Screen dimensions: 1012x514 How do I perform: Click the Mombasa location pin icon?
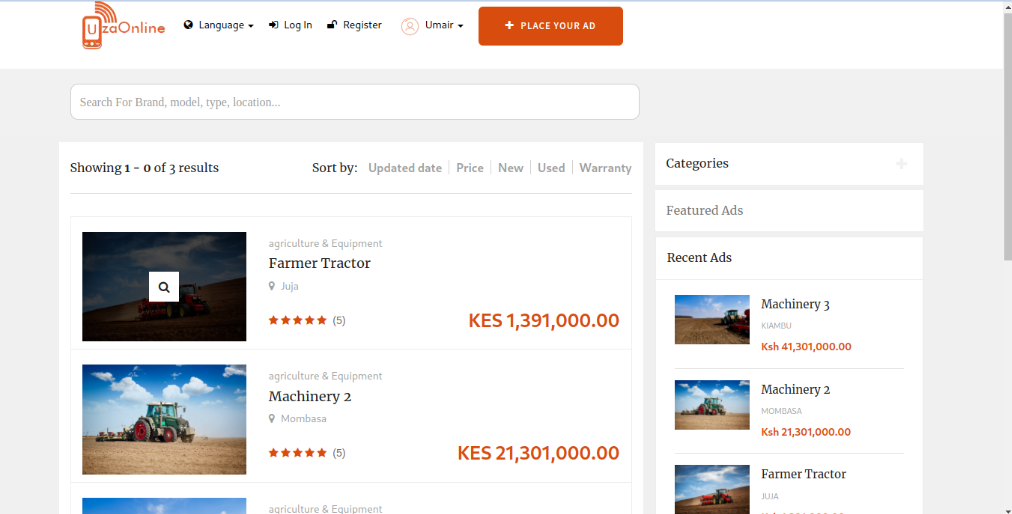click(x=272, y=418)
